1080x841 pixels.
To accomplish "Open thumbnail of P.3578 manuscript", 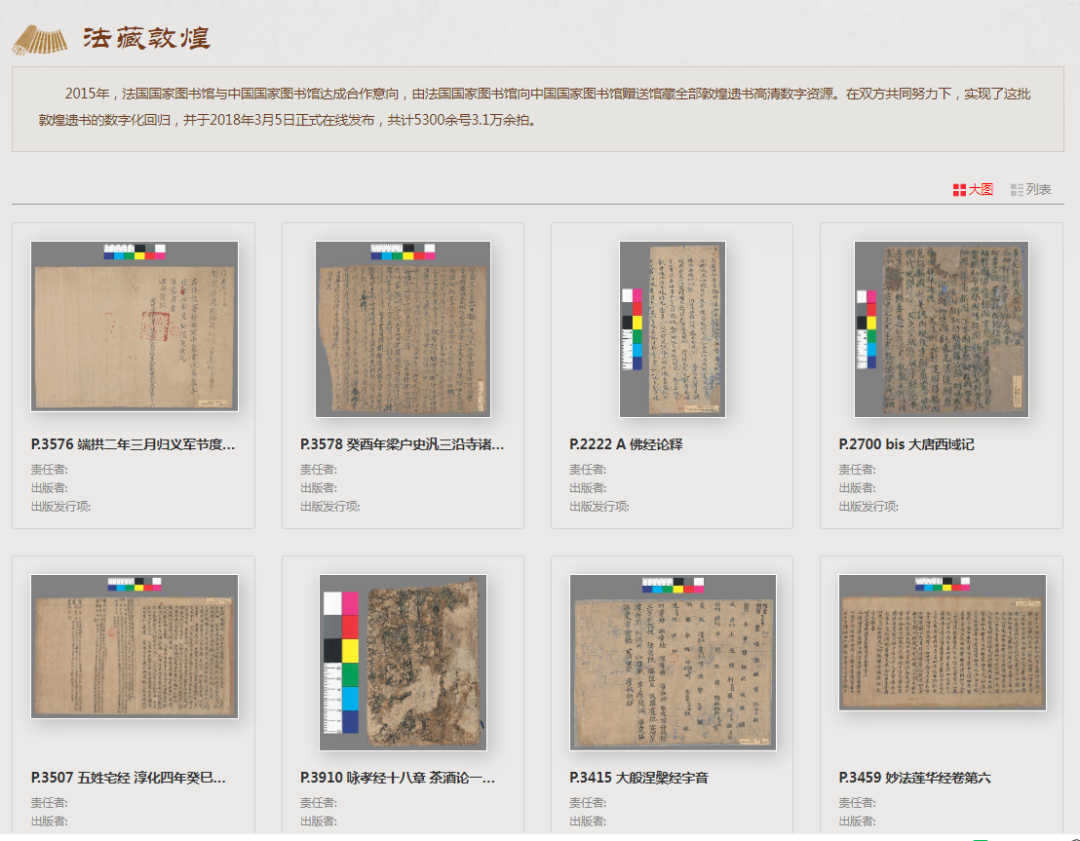I will point(403,329).
